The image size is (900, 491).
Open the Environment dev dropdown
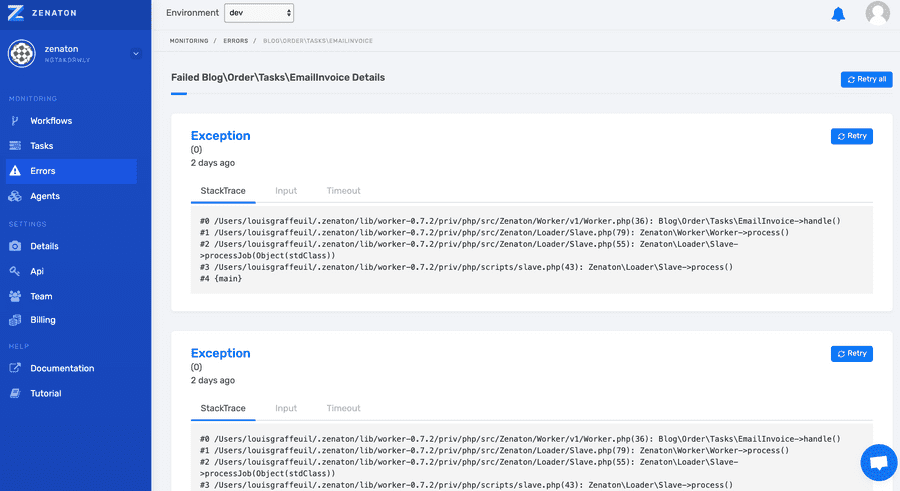(259, 13)
